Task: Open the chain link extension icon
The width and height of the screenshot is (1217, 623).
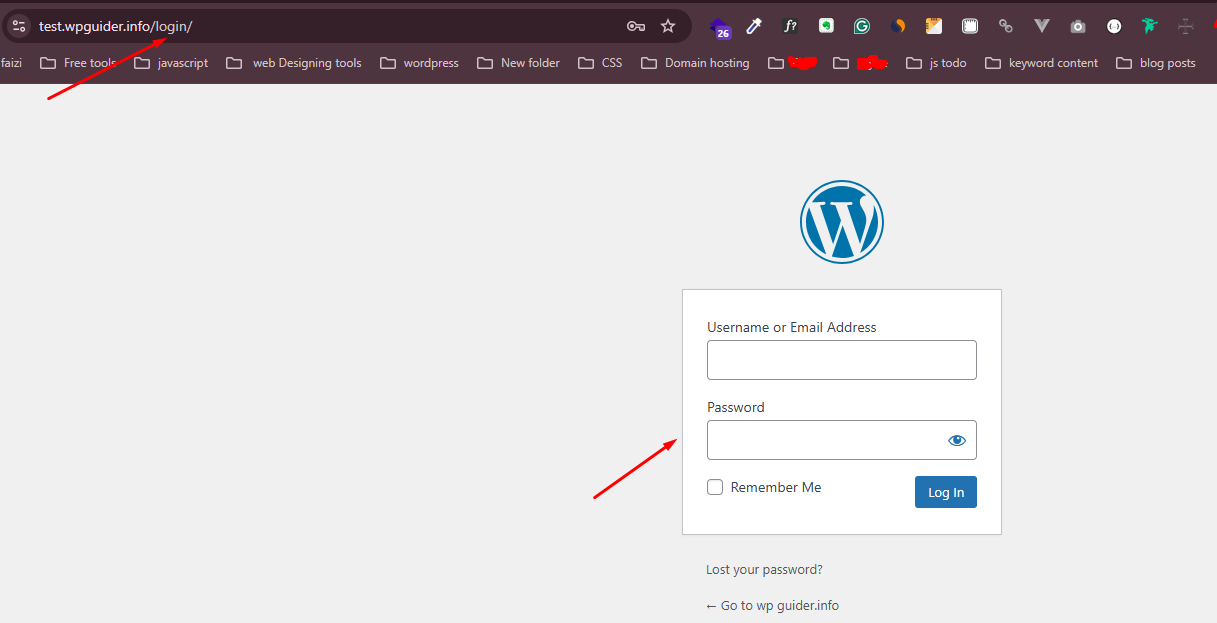Action: (1006, 26)
